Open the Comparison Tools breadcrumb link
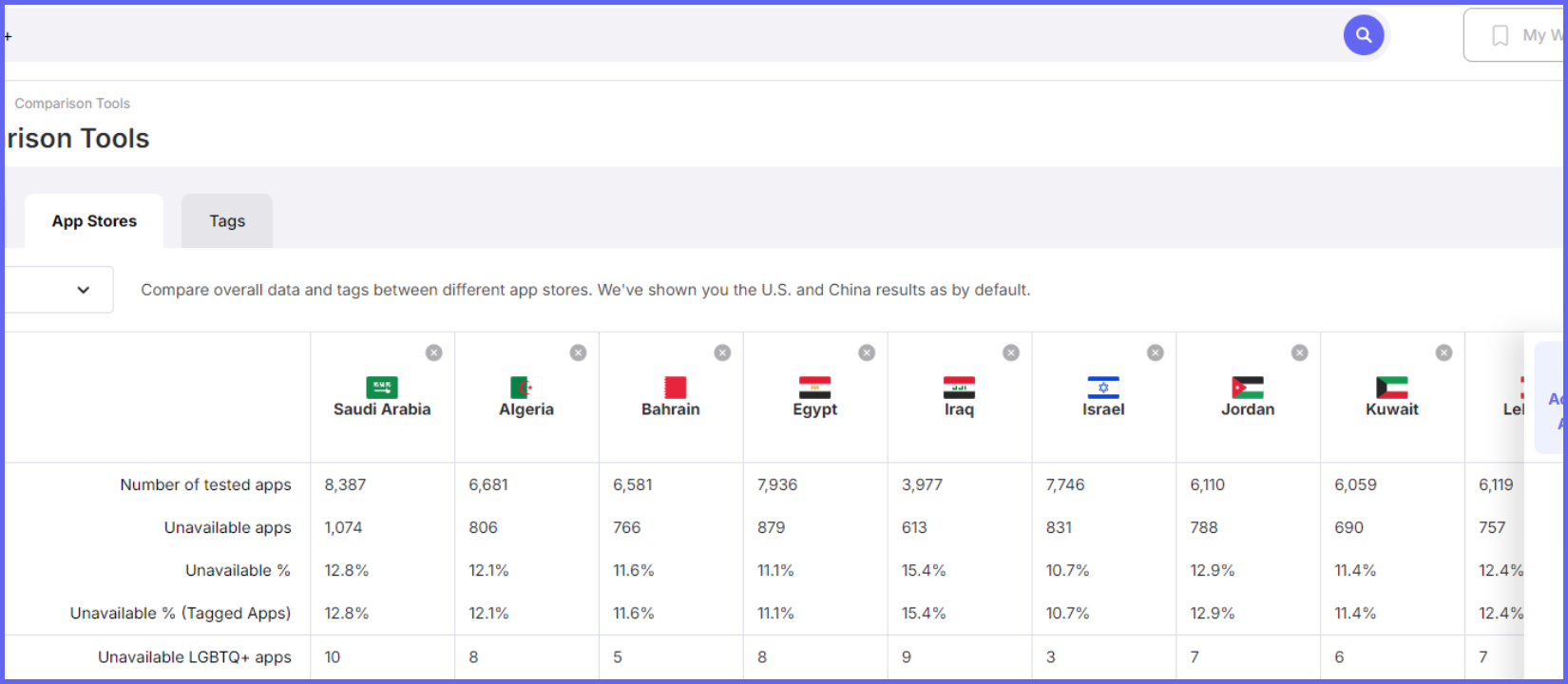Viewport: 1568px width, 684px height. 72,104
